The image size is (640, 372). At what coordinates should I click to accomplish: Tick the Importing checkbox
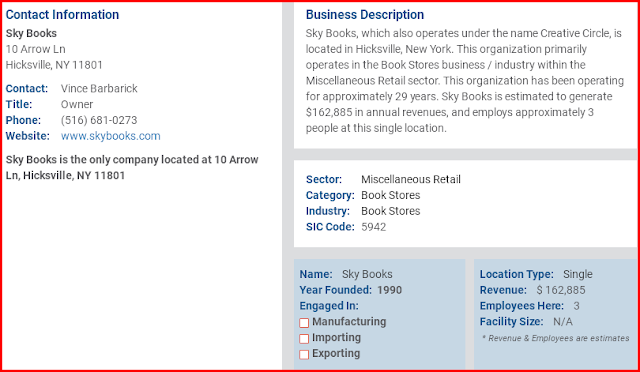[304, 339]
